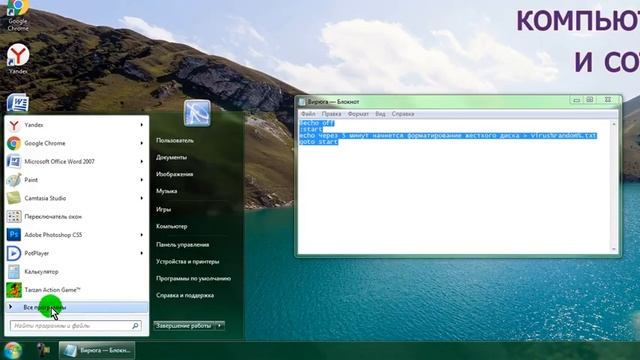The height and width of the screenshot is (360, 640).
Task: Open Изображения from Start menu
Action: [174, 174]
